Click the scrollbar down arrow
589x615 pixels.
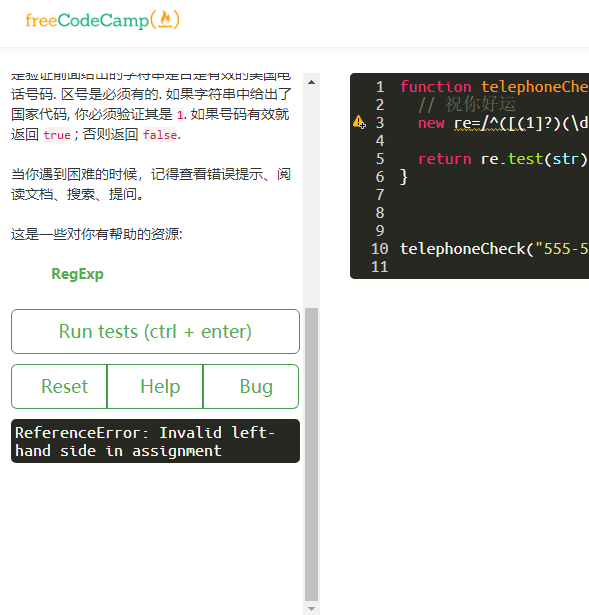coord(311,609)
